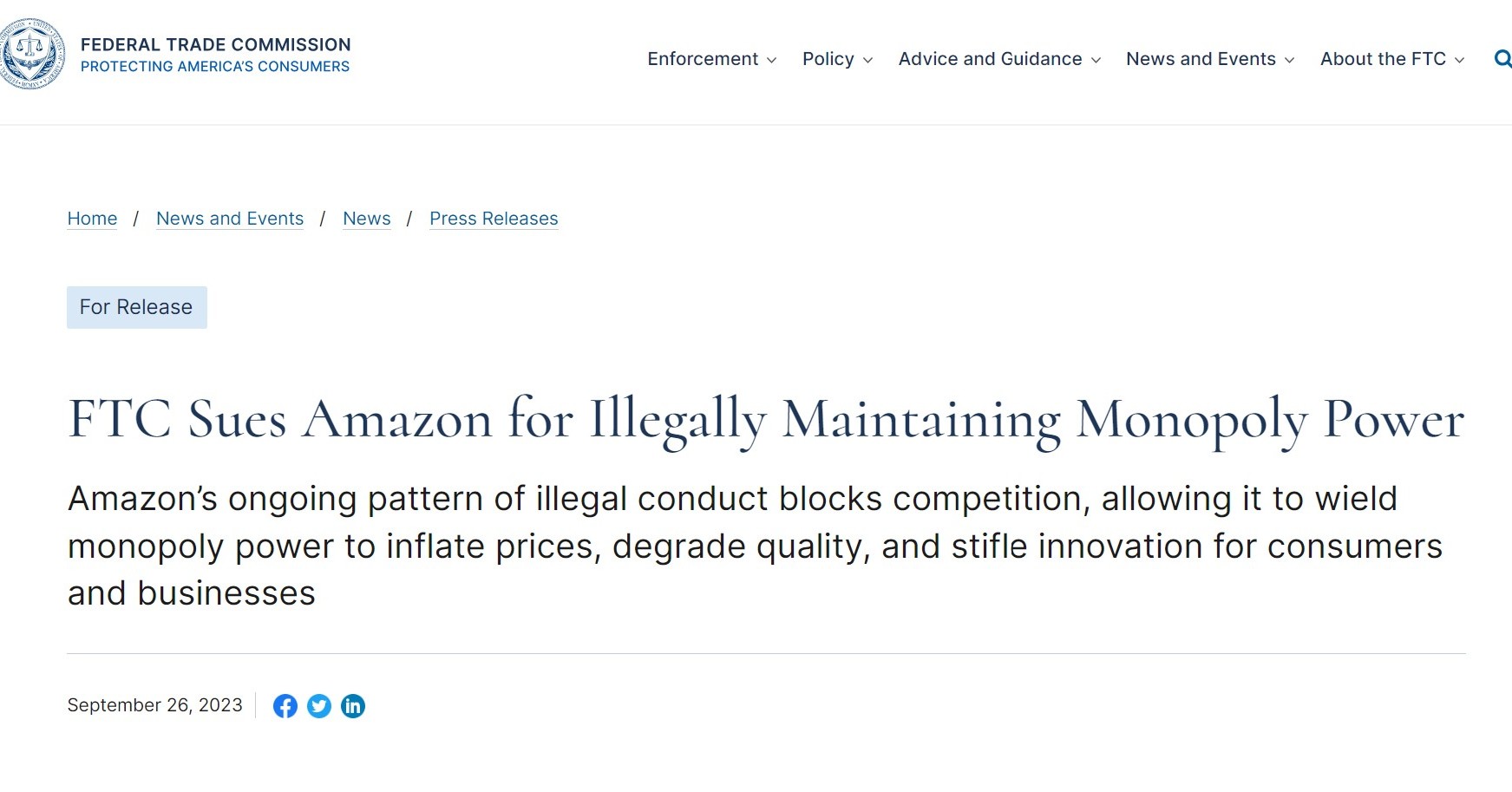Image resolution: width=1512 pixels, height=792 pixels.
Task: Go to the Home breadcrumb link
Action: tap(92, 219)
